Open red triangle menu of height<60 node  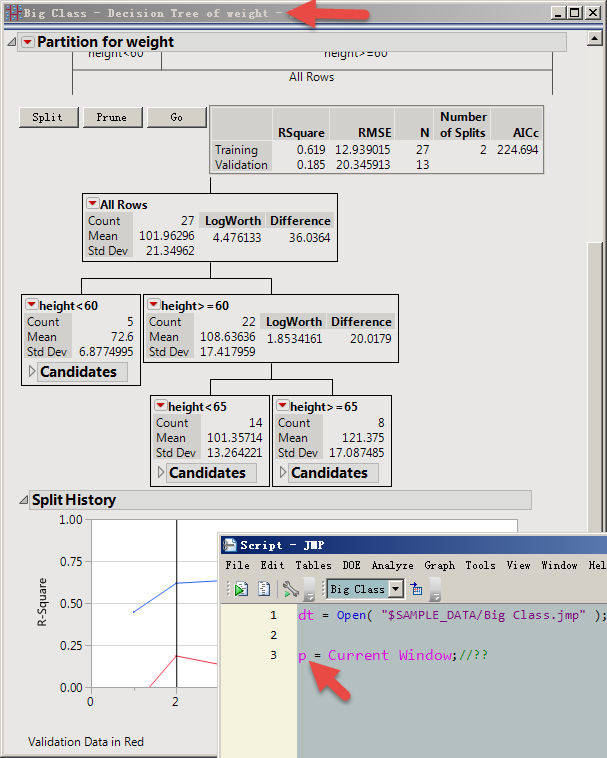31,305
